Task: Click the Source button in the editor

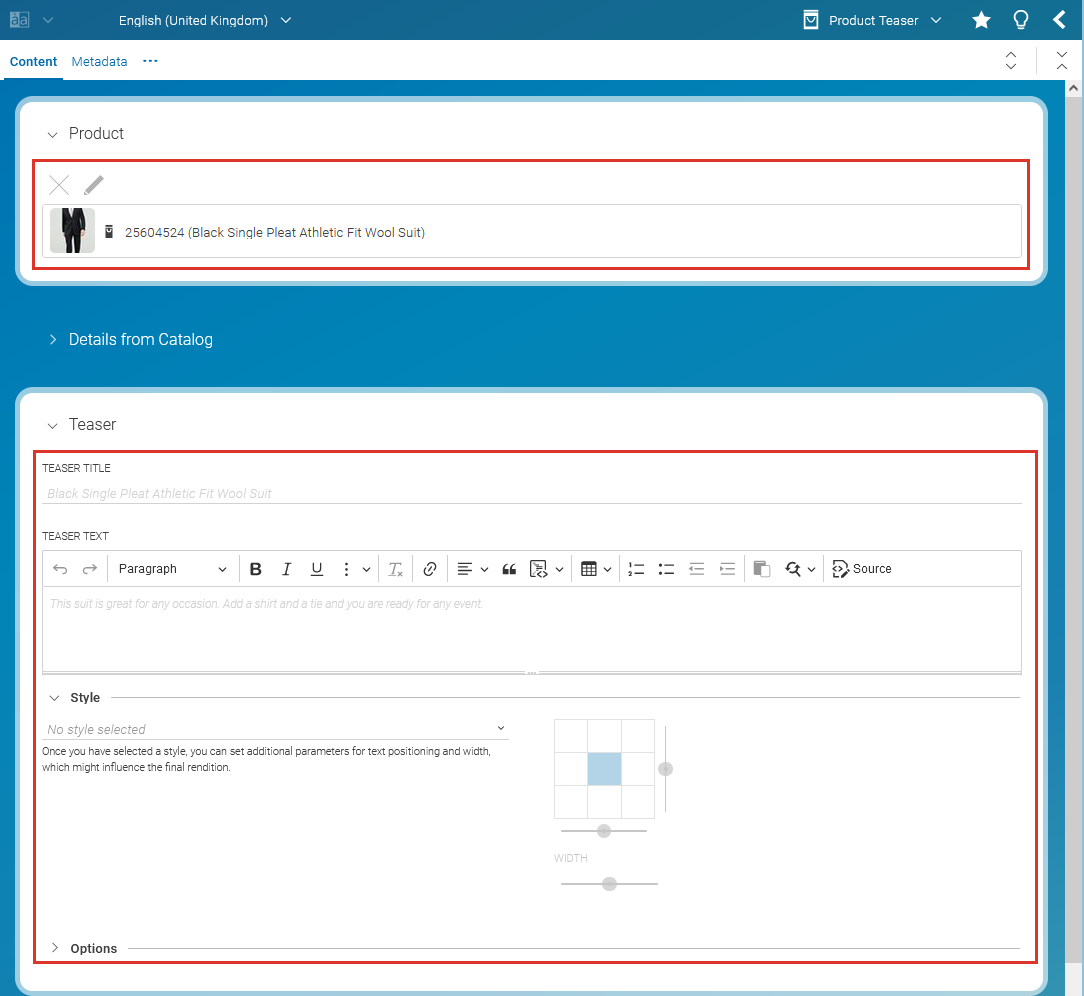Action: click(862, 569)
